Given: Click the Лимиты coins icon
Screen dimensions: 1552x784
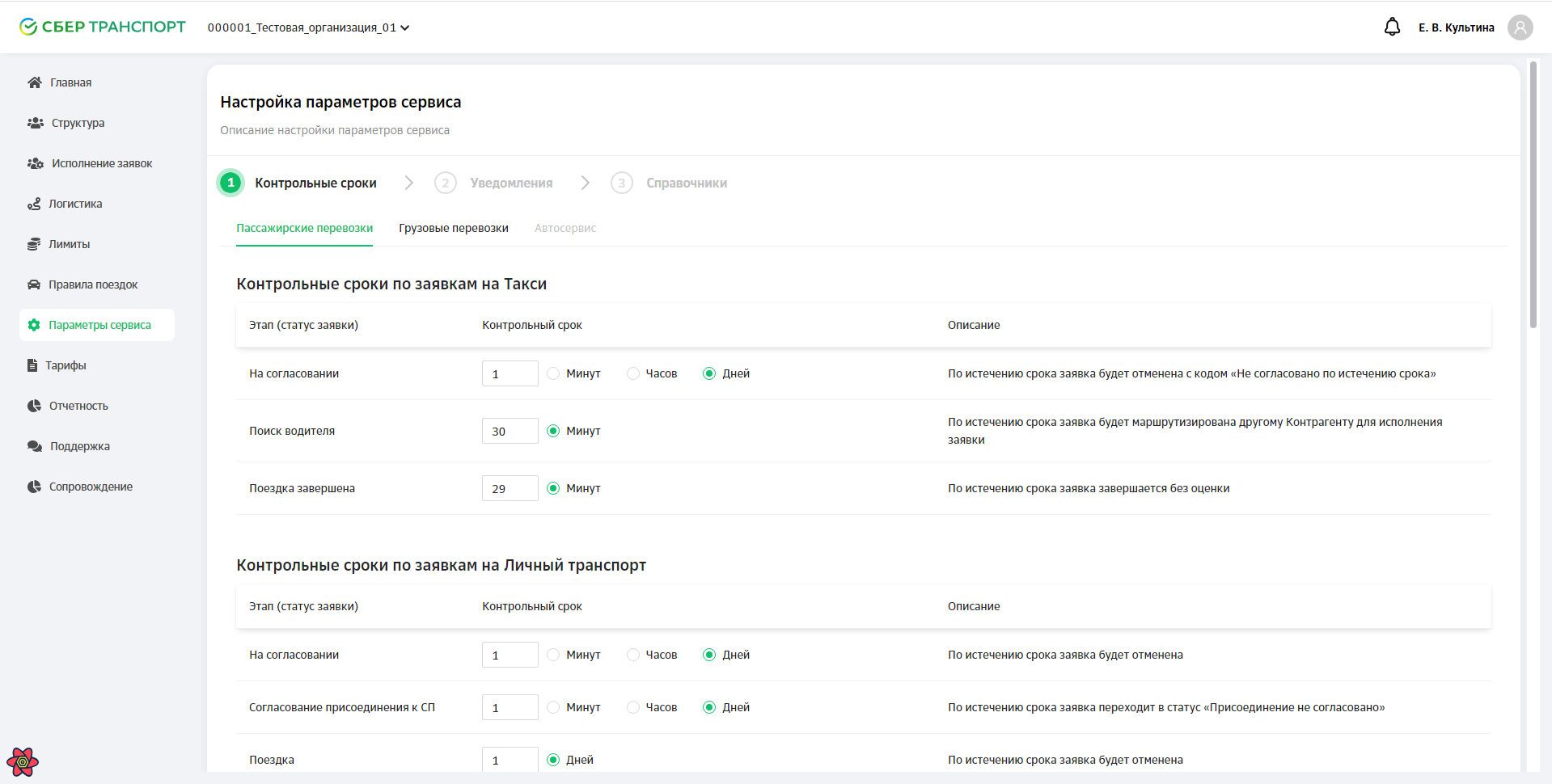Looking at the screenshot, I should point(34,244).
